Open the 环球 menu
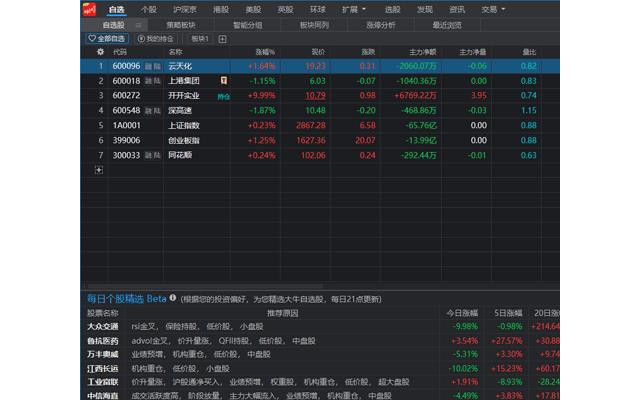 318,9
